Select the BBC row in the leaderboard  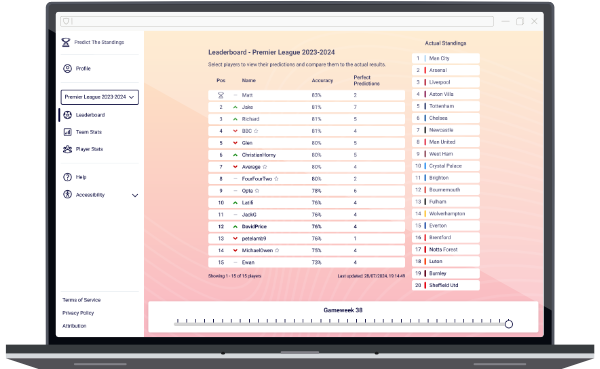click(307, 131)
